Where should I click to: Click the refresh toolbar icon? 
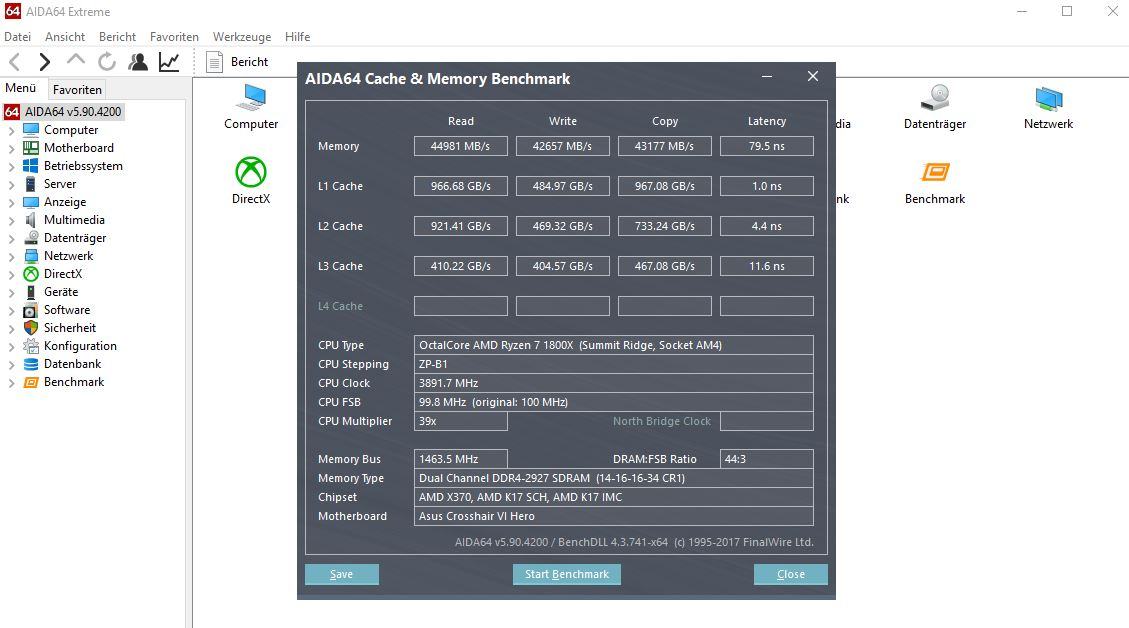107,62
